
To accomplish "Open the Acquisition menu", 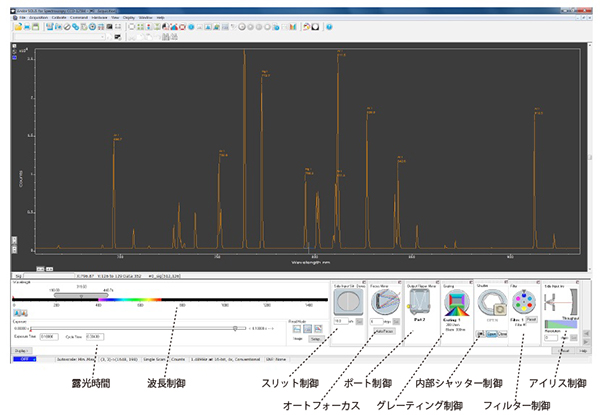I will [x=39, y=18].
